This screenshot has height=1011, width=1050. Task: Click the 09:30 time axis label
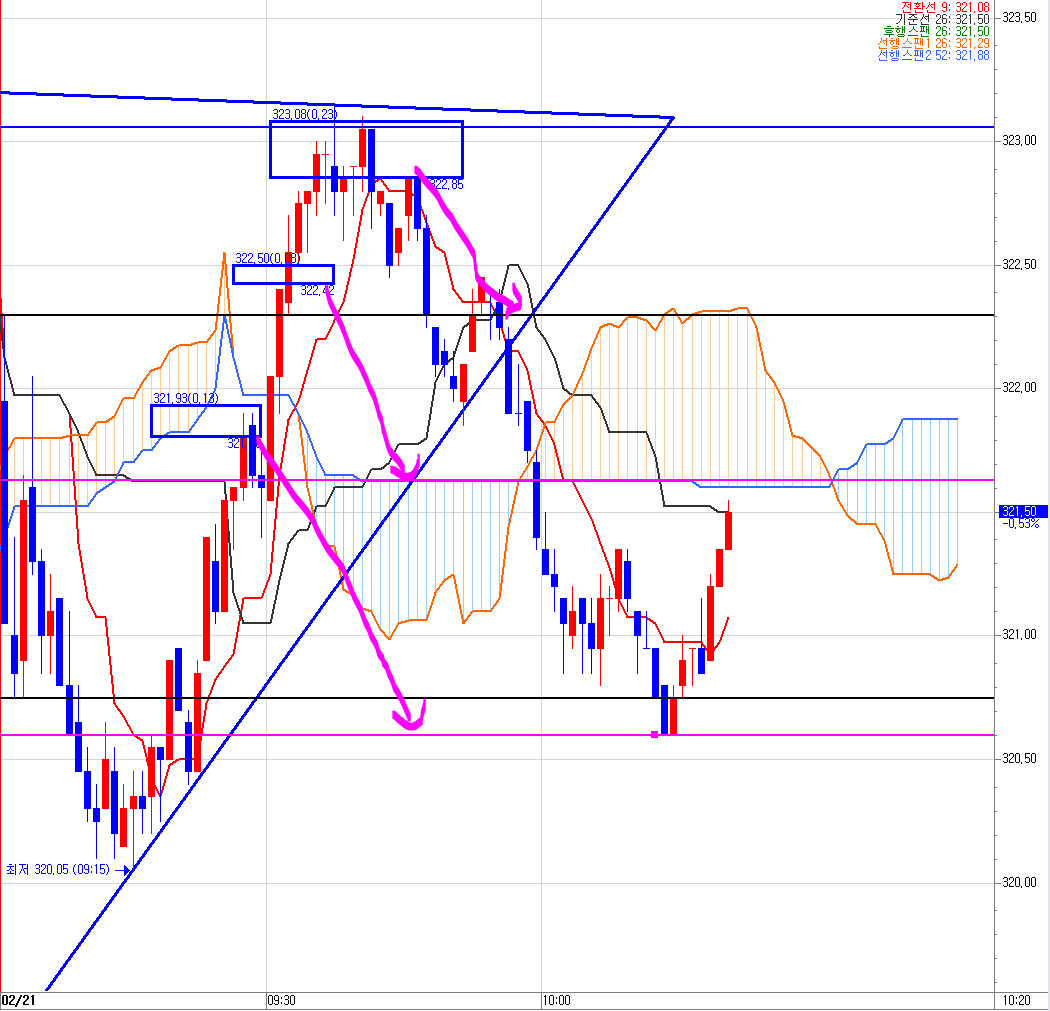281,1001
